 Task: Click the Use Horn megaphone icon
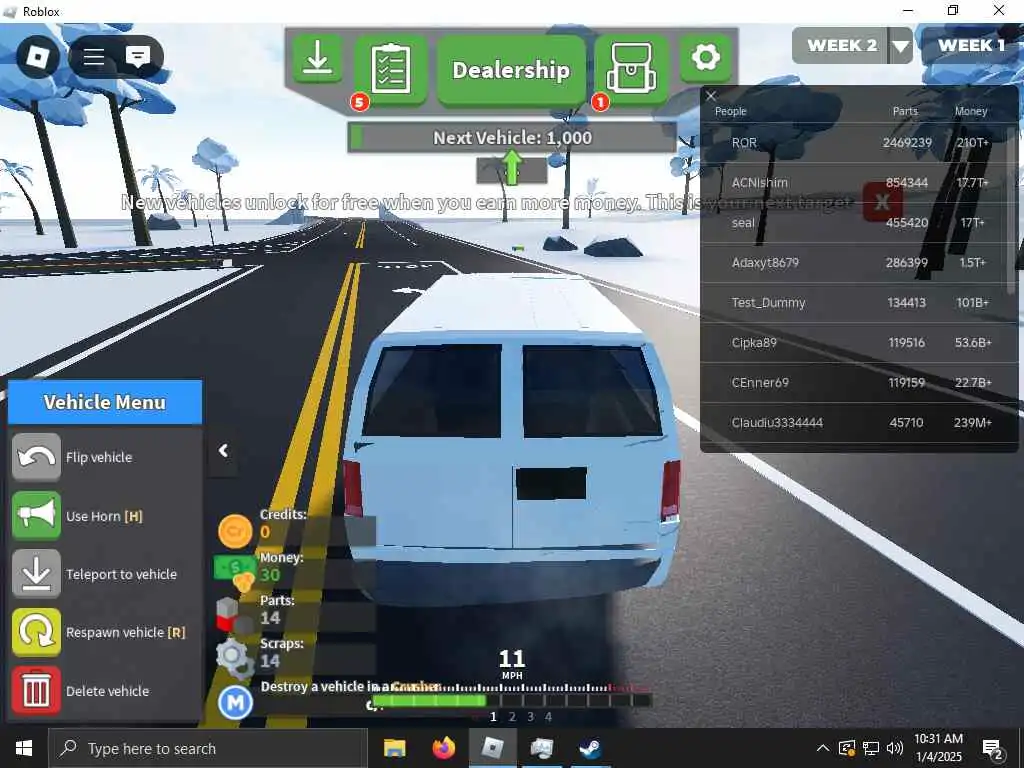point(37,515)
